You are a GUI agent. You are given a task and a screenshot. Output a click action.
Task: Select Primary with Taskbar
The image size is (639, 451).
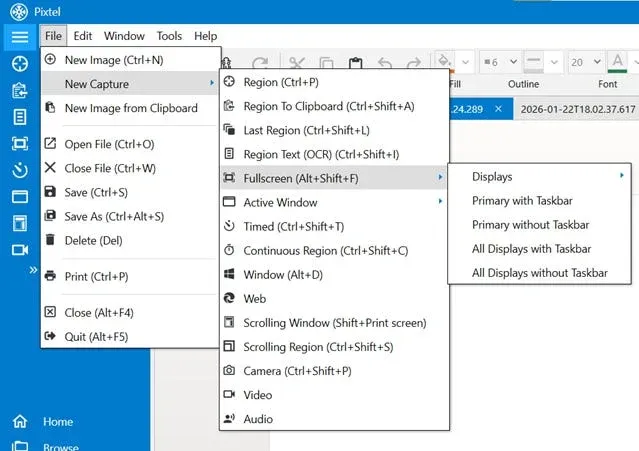tap(539, 200)
